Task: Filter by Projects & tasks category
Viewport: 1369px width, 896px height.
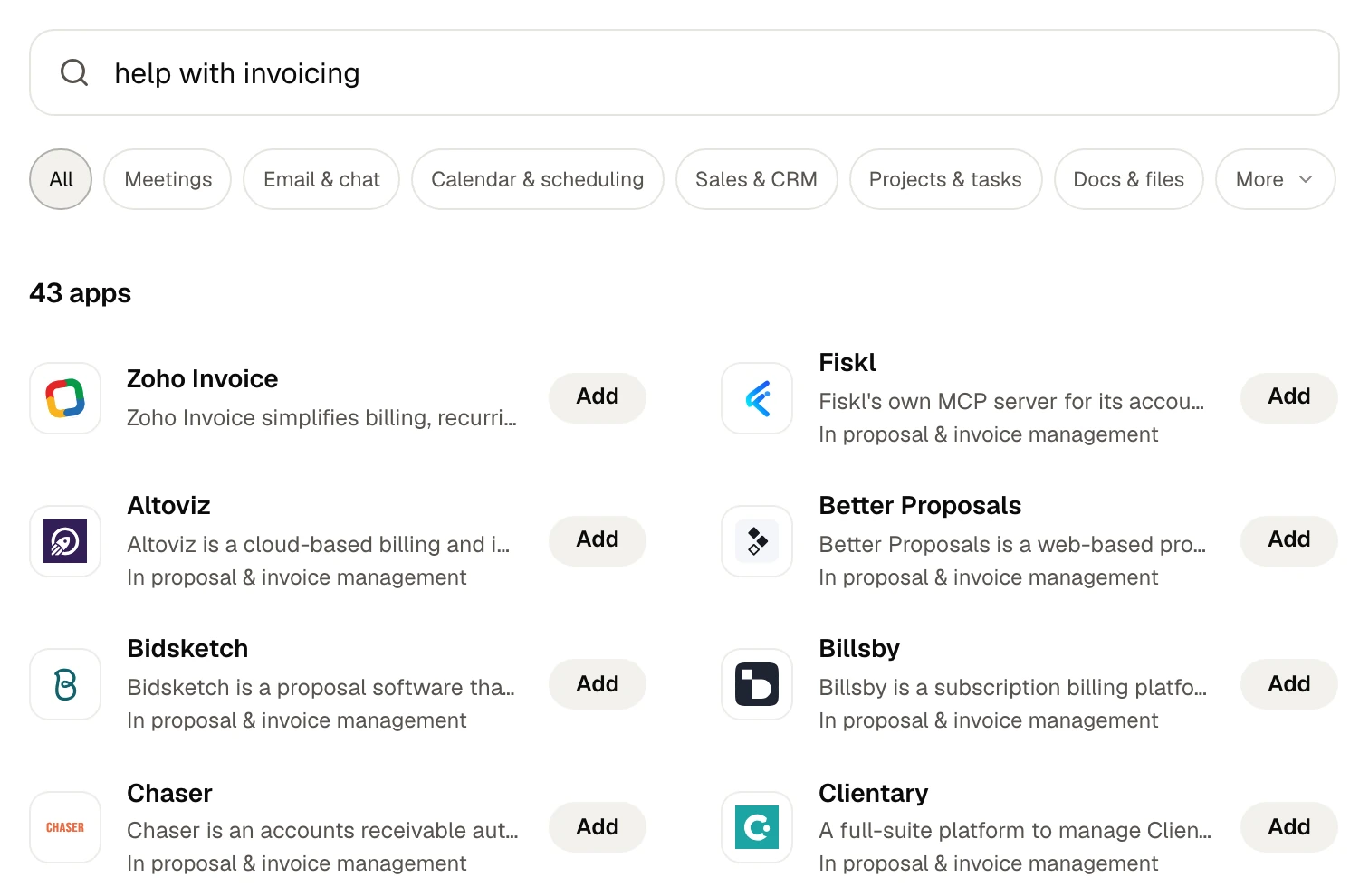Action: pos(945,179)
